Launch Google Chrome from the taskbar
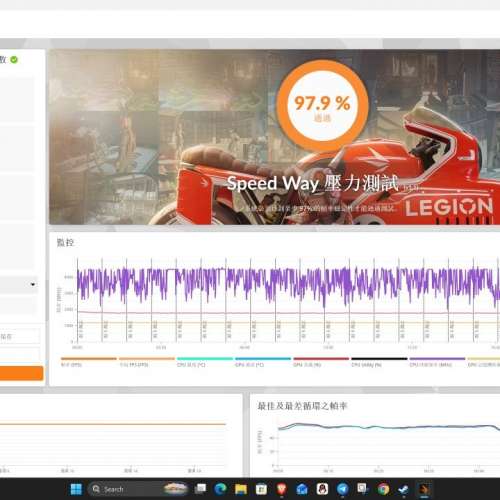This screenshot has height=500, width=500. coord(383,489)
